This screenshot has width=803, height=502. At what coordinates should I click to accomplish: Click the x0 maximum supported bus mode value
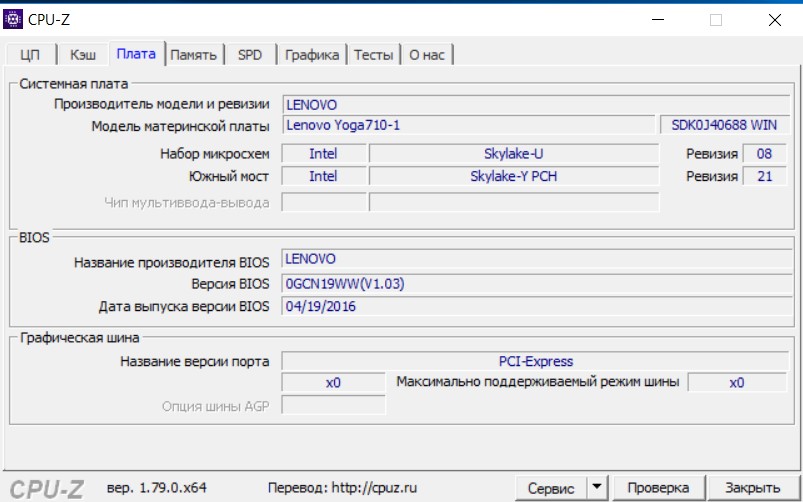pos(737,383)
